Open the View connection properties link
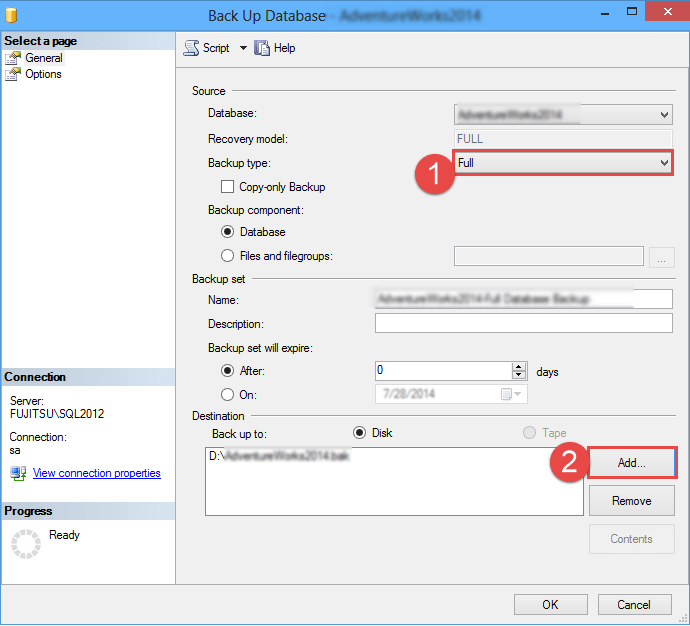 (x=97, y=473)
